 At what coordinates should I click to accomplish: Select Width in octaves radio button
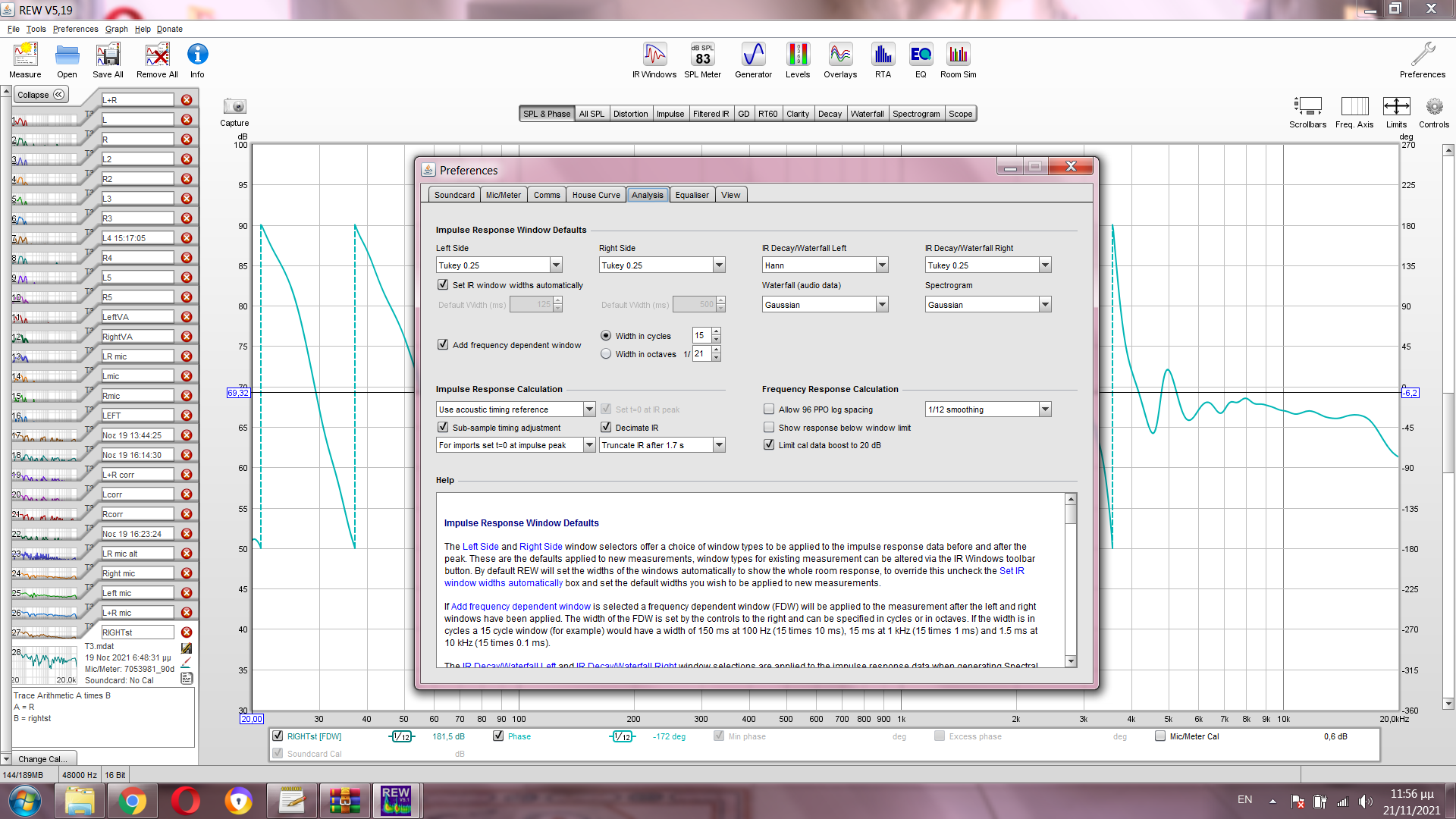tap(606, 354)
